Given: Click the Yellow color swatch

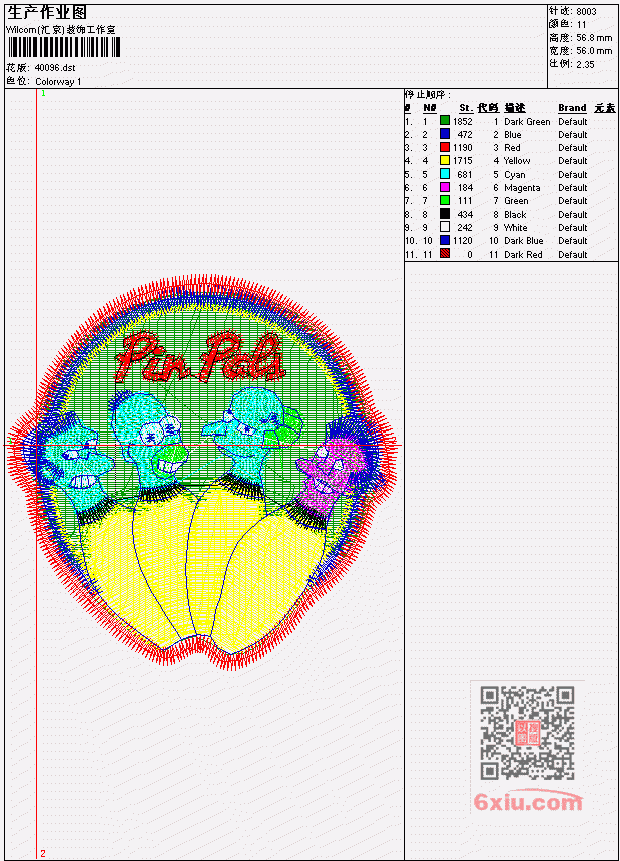Looking at the screenshot, I should pyautogui.click(x=445, y=160).
